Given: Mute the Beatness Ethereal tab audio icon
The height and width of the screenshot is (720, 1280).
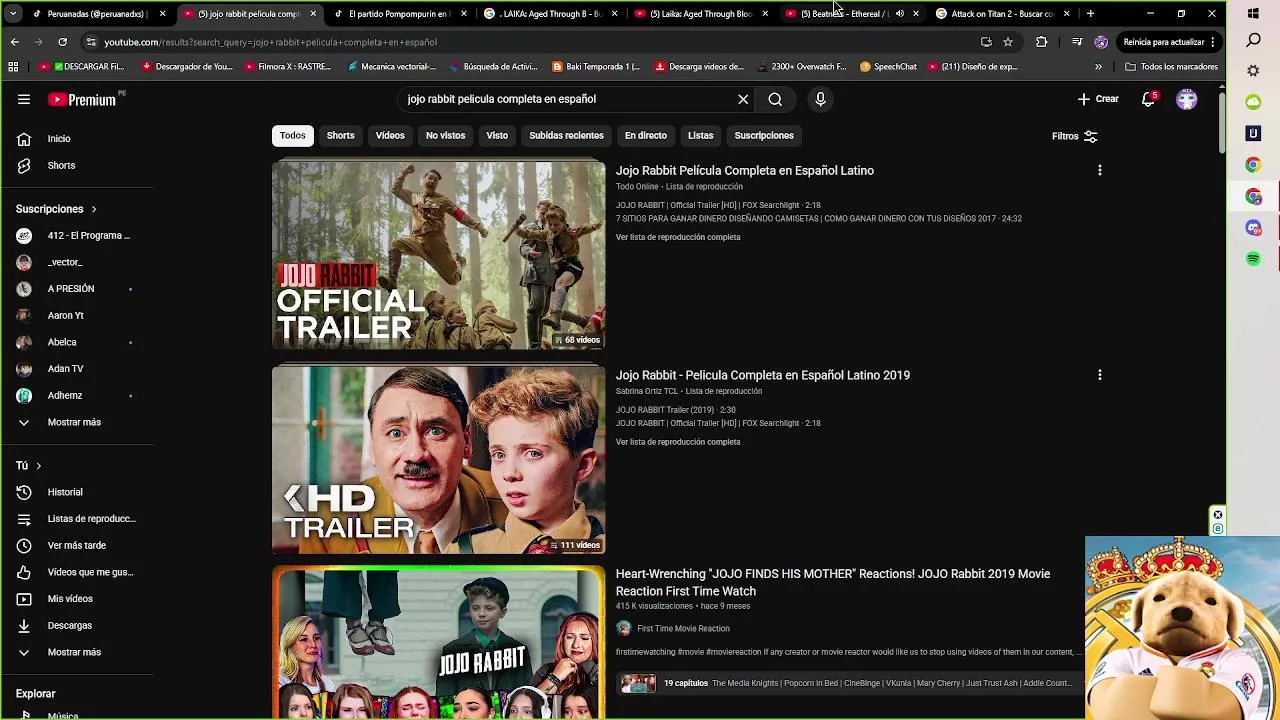Looking at the screenshot, I should 899,14.
